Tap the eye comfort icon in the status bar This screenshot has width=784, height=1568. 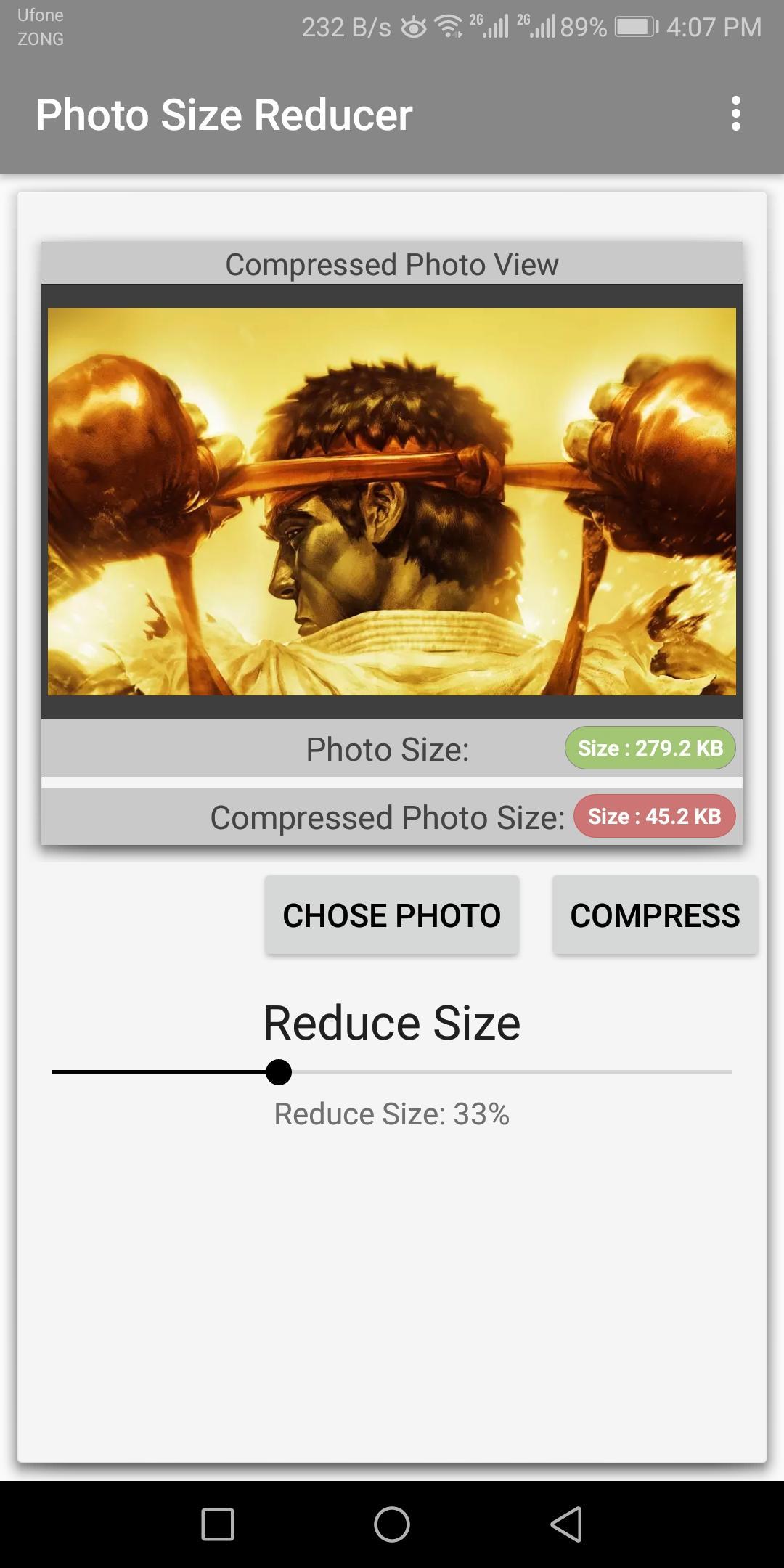[414, 28]
